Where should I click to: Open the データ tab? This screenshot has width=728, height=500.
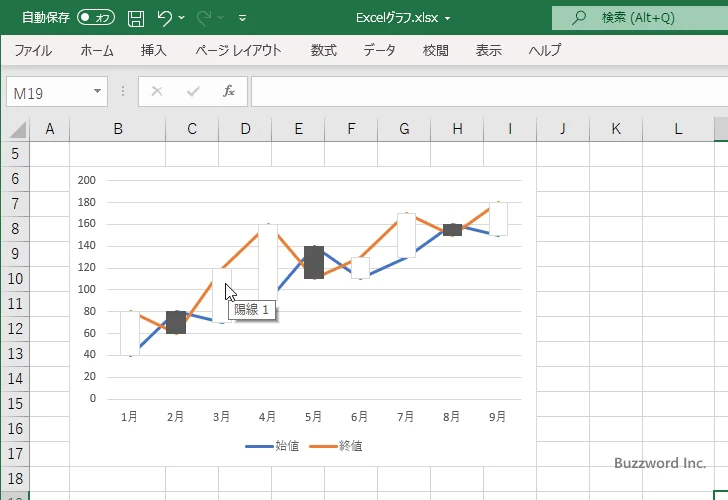click(x=379, y=50)
